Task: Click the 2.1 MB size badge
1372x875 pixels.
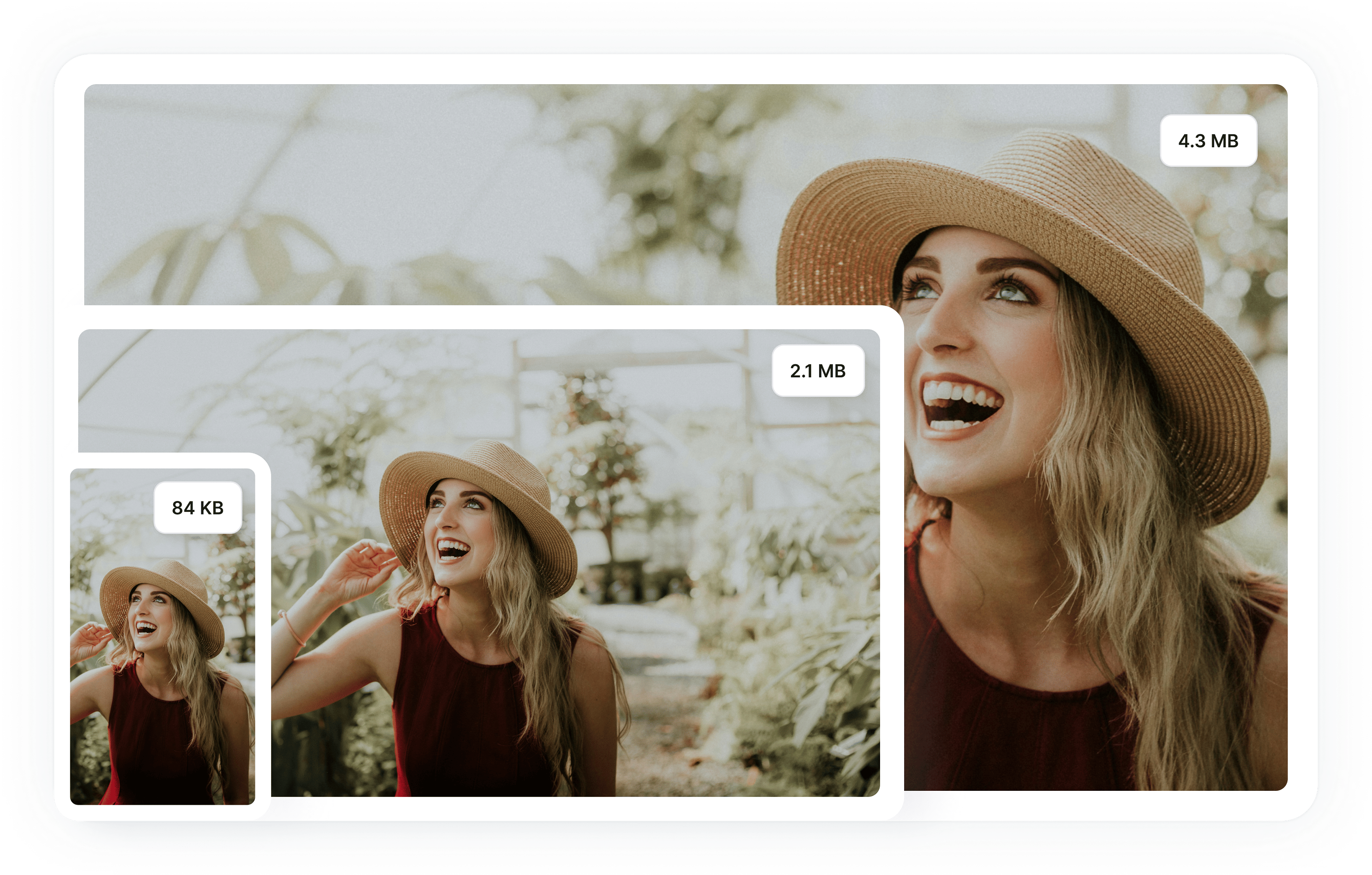Action: (818, 371)
